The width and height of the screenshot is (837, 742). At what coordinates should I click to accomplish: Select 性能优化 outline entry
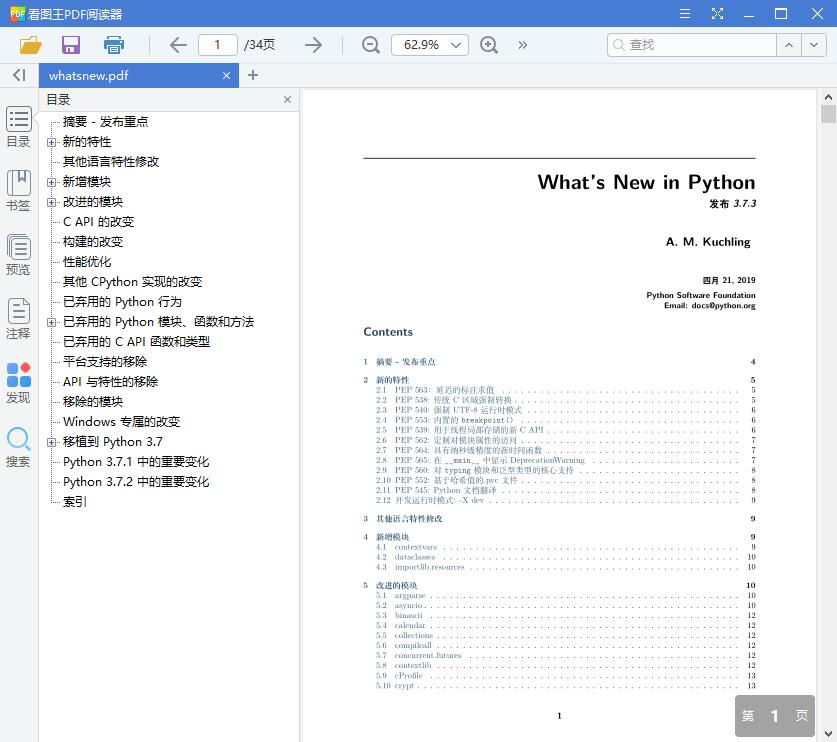86,262
